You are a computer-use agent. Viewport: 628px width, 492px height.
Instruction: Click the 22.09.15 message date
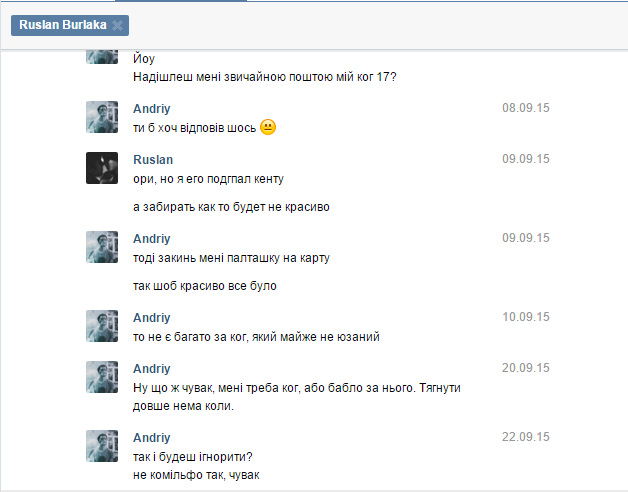(x=526, y=438)
